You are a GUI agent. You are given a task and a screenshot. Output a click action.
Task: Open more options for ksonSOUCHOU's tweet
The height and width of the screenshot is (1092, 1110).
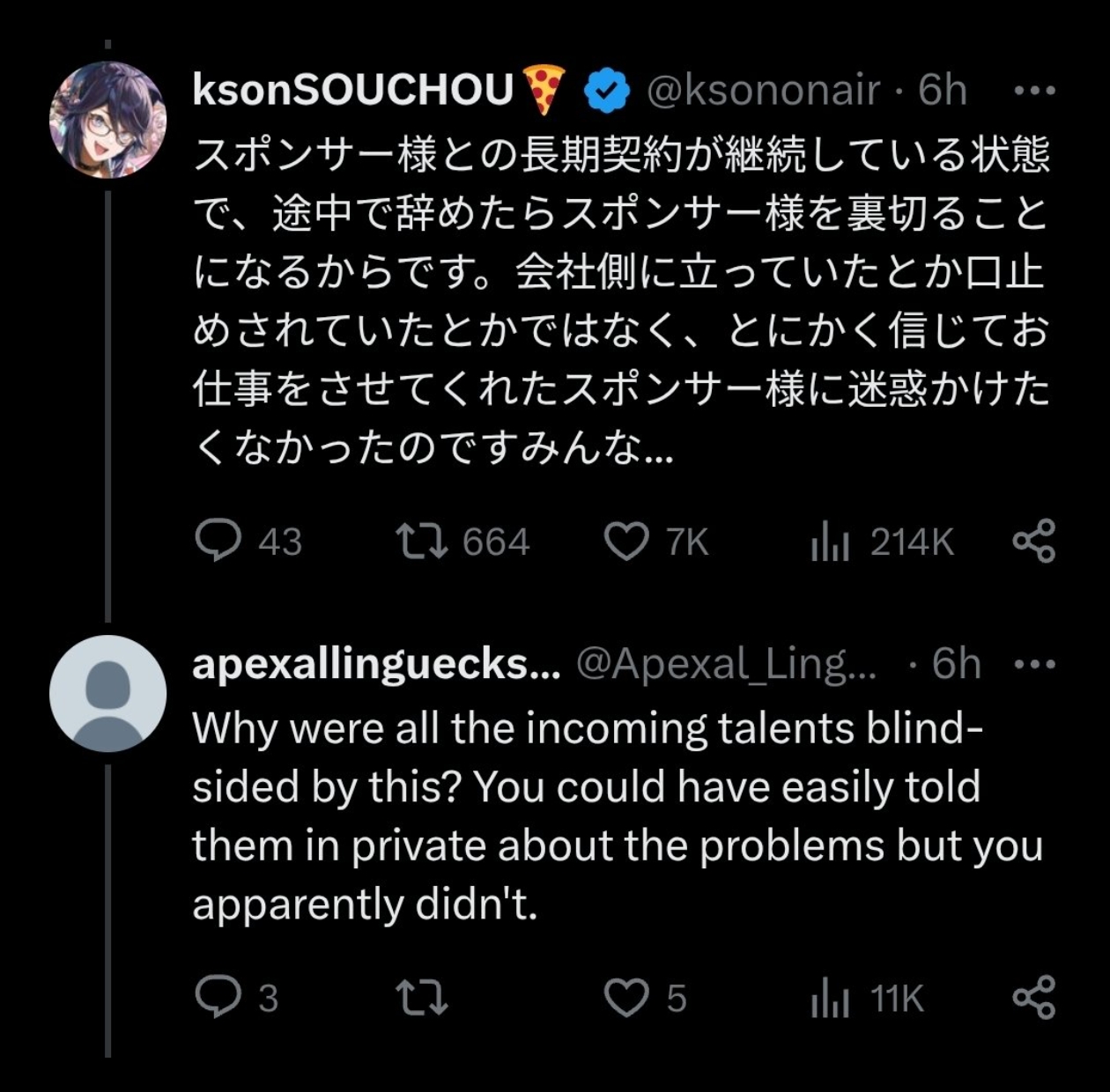(1034, 90)
